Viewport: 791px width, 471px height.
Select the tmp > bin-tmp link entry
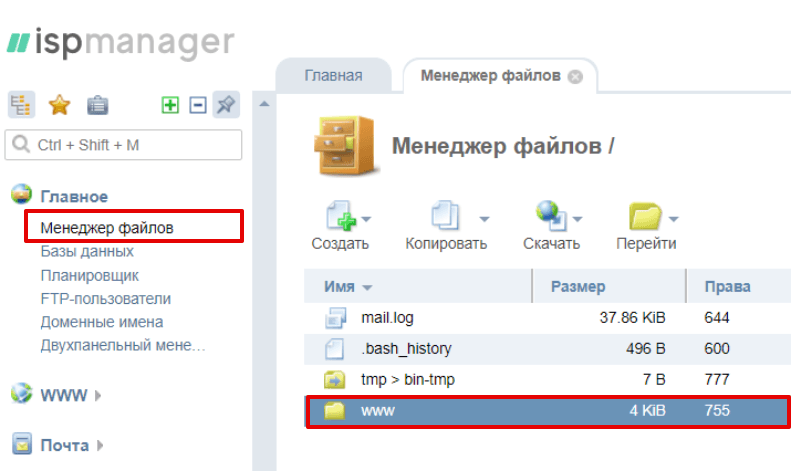pos(408,379)
